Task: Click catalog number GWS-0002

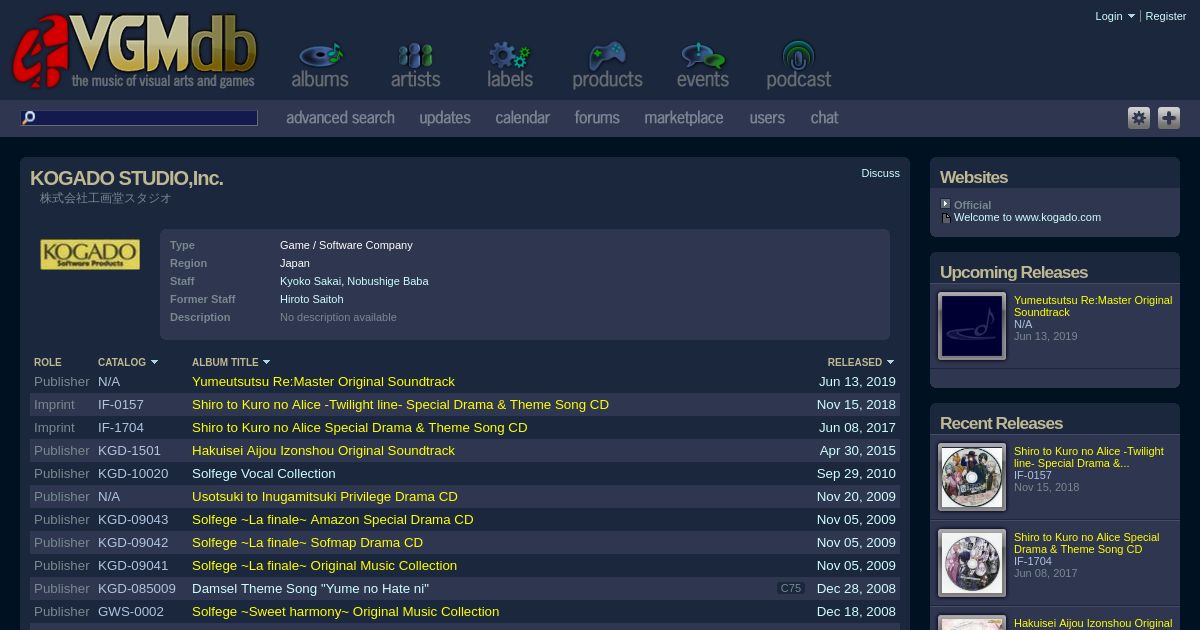Action: (131, 612)
